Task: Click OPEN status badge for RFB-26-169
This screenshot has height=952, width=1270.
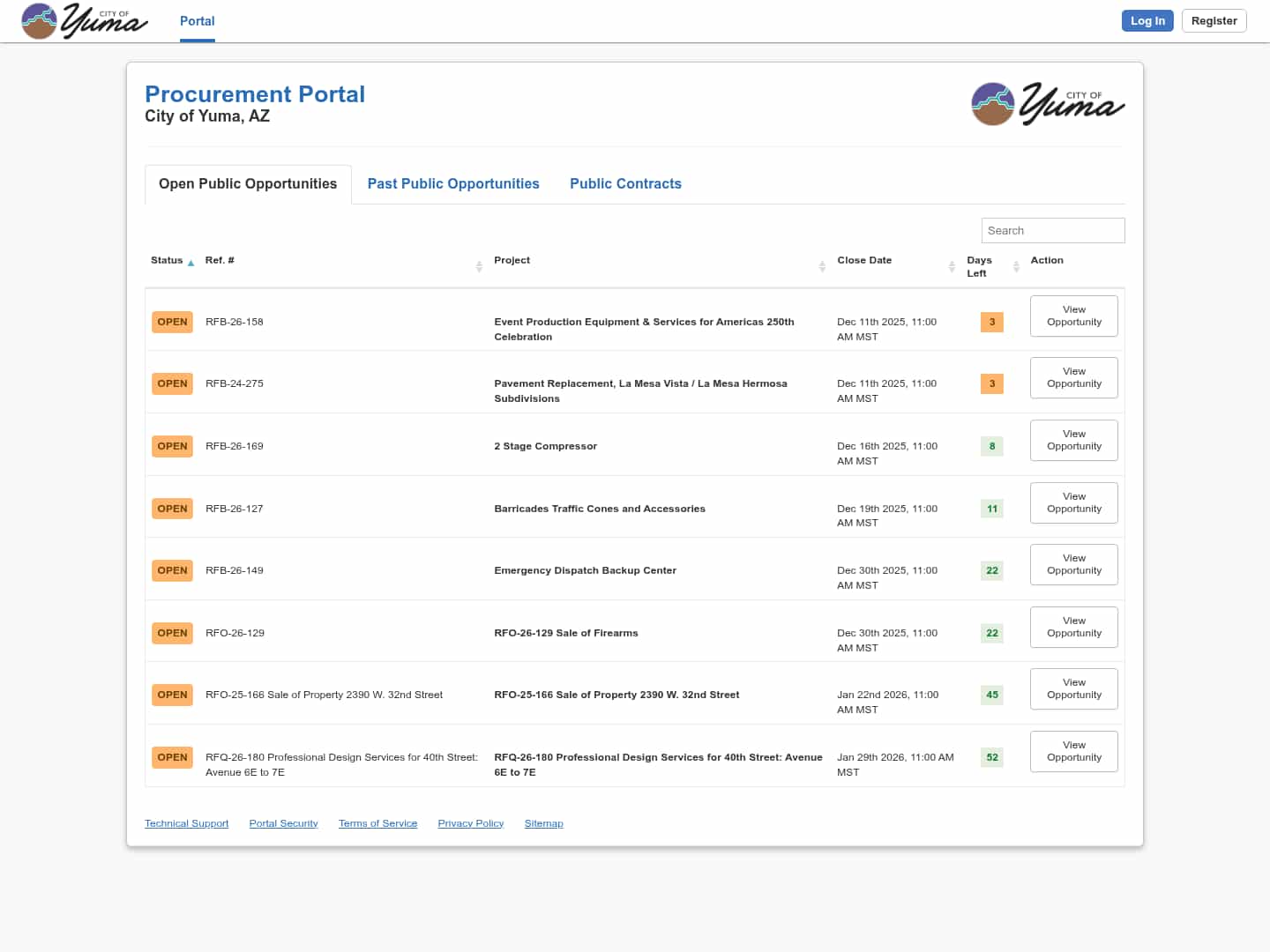Action: pyautogui.click(x=172, y=446)
